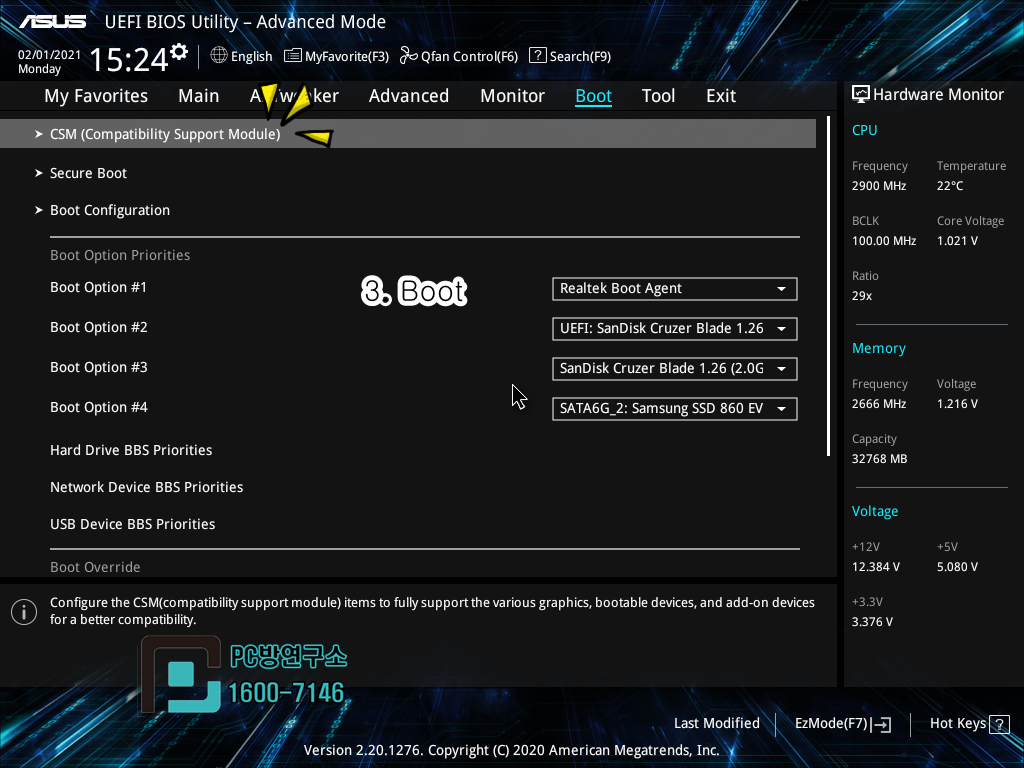The width and height of the screenshot is (1024, 768).
Task: Click the info icon beside help text
Action: 24,612
